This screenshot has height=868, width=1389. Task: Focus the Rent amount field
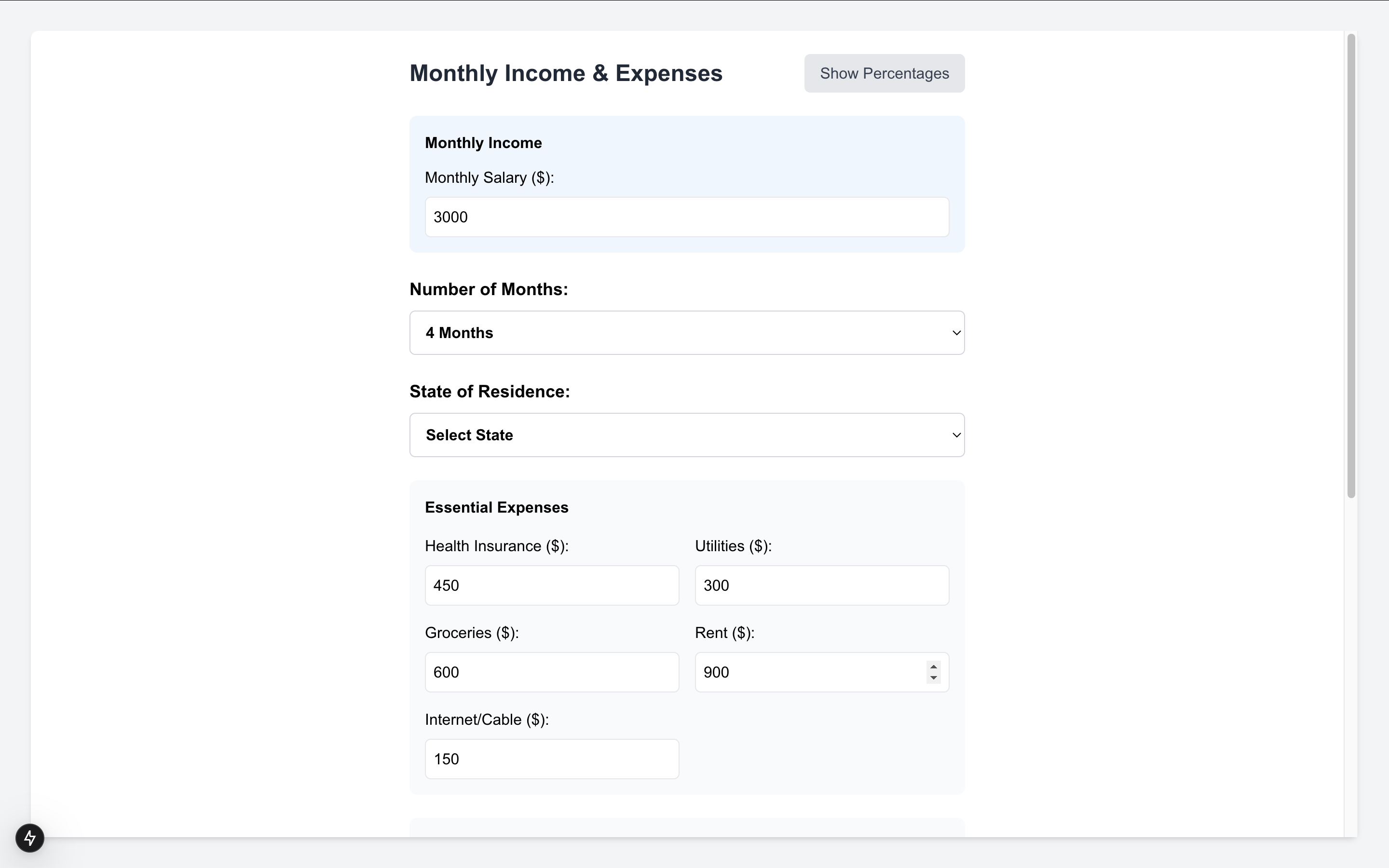tap(809, 672)
